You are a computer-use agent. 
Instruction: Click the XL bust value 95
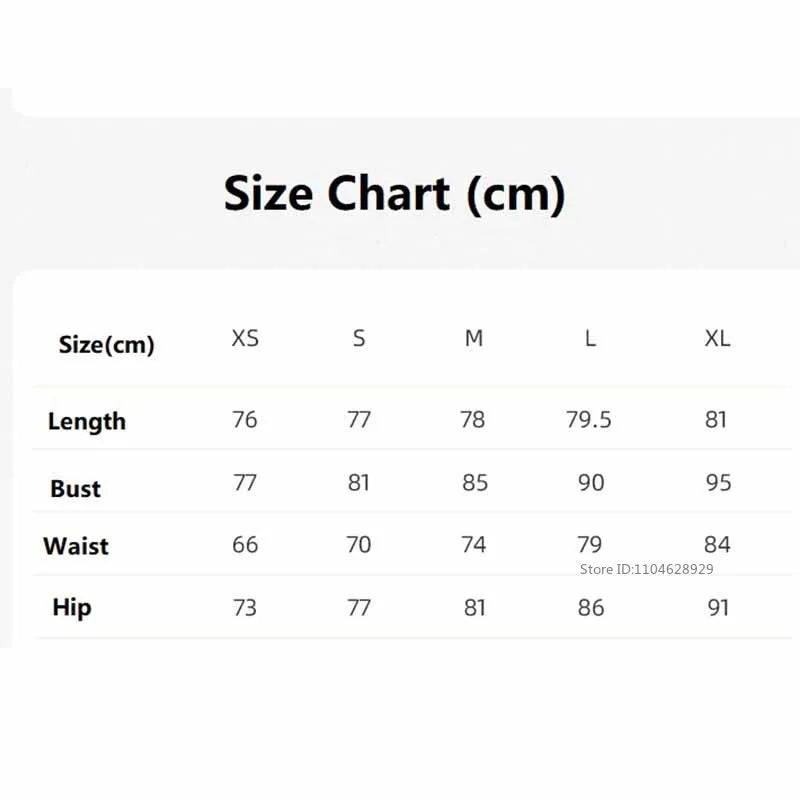coord(718,483)
